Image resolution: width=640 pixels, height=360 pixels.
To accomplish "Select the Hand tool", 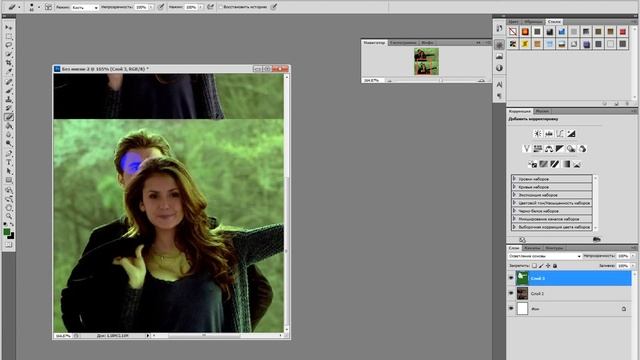I will coord(9,208).
